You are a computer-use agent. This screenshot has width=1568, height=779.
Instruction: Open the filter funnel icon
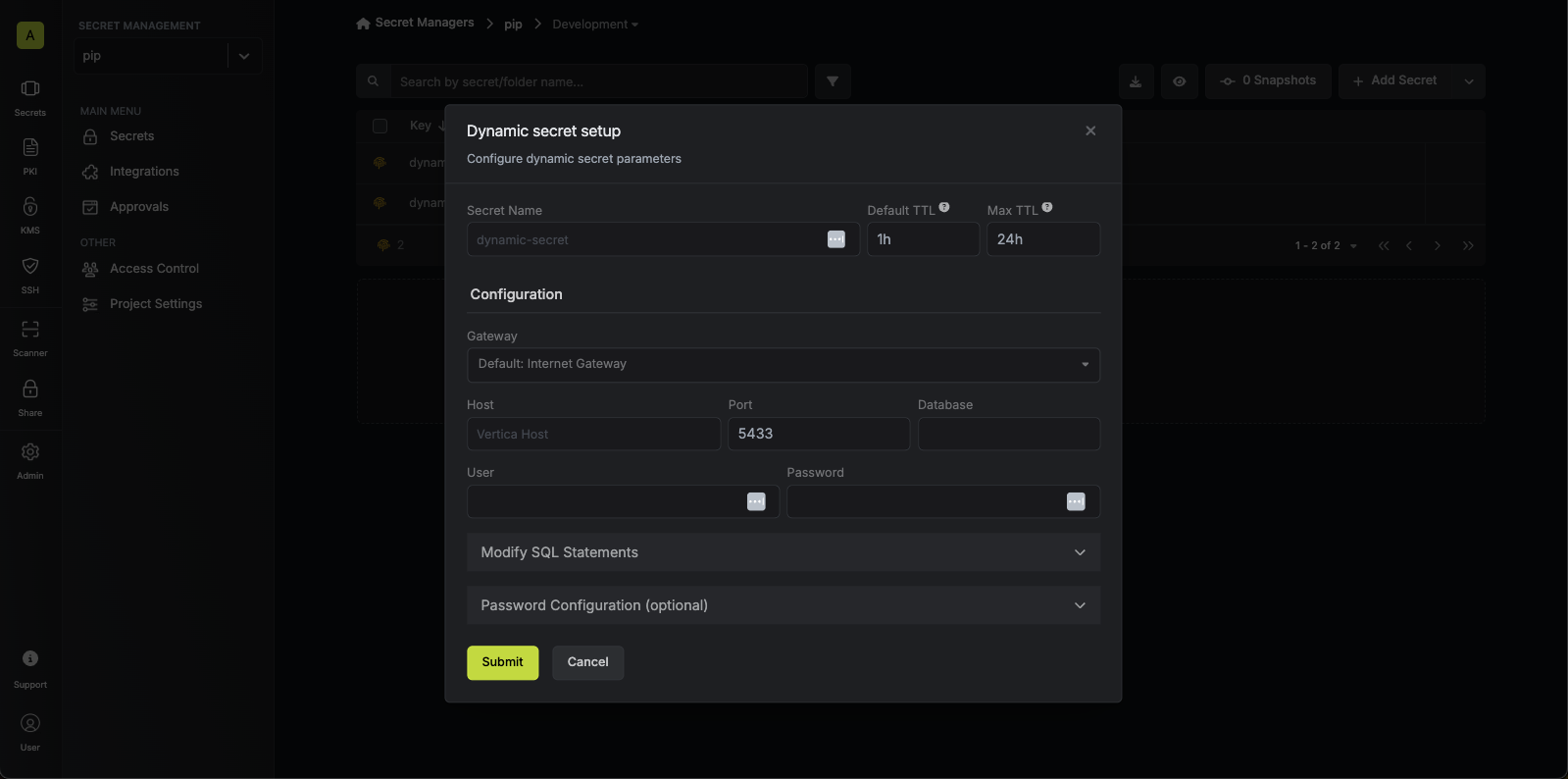(x=833, y=81)
